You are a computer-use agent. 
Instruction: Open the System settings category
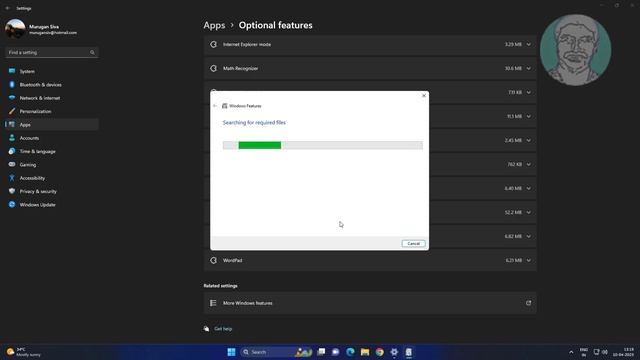click(51, 71)
